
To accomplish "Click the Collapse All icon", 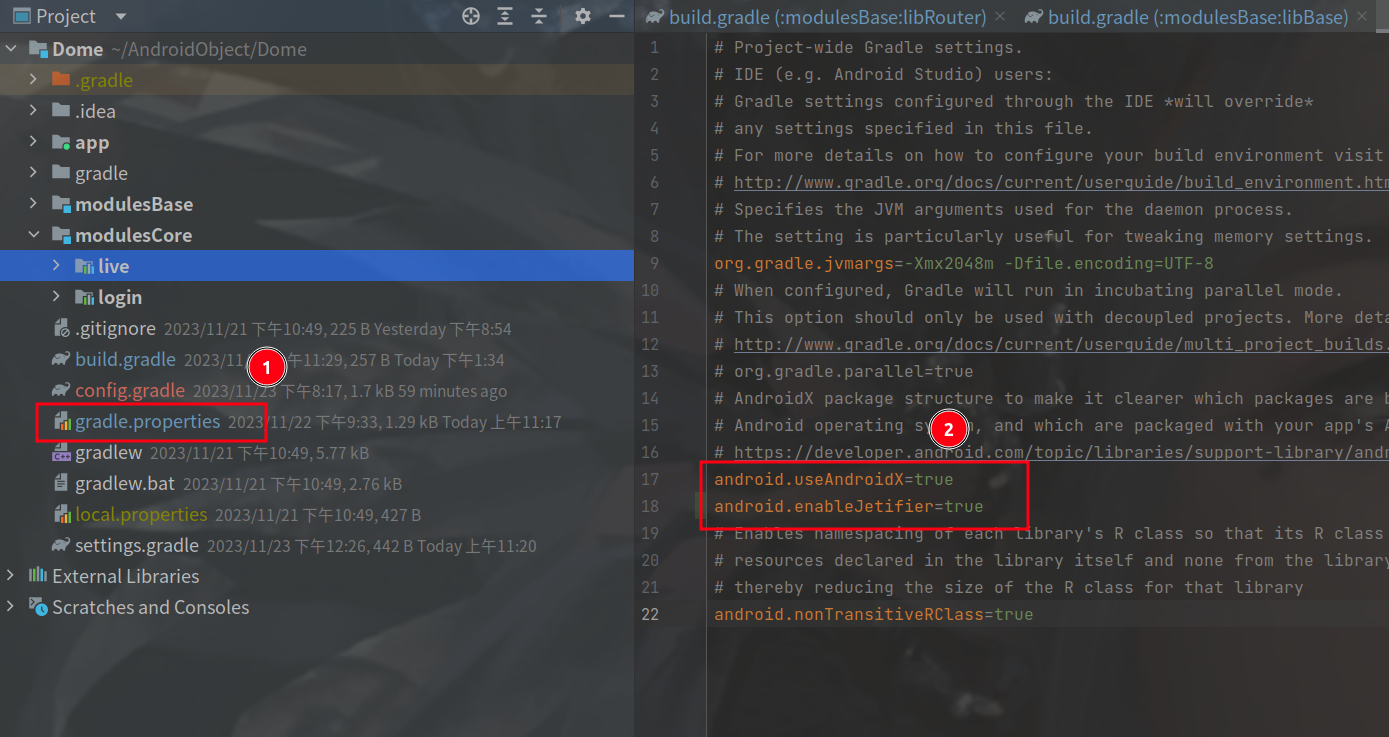I will 539,16.
